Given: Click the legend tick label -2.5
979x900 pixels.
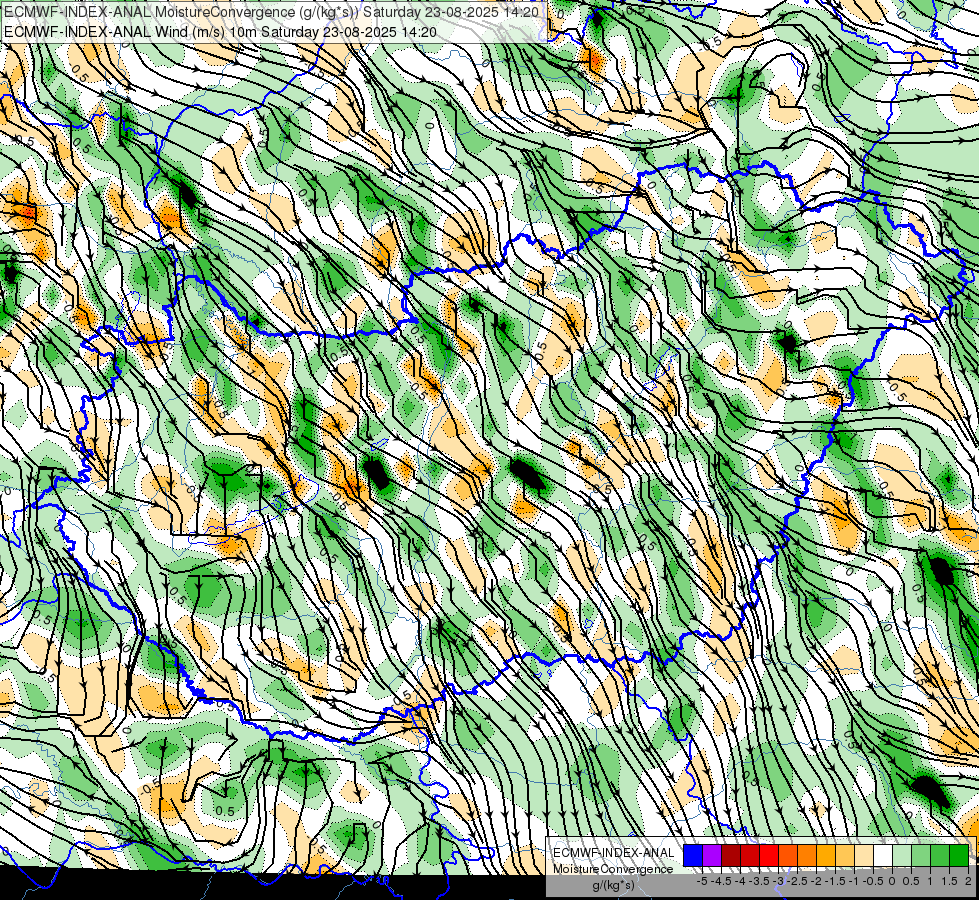Looking at the screenshot, I should (x=797, y=881).
